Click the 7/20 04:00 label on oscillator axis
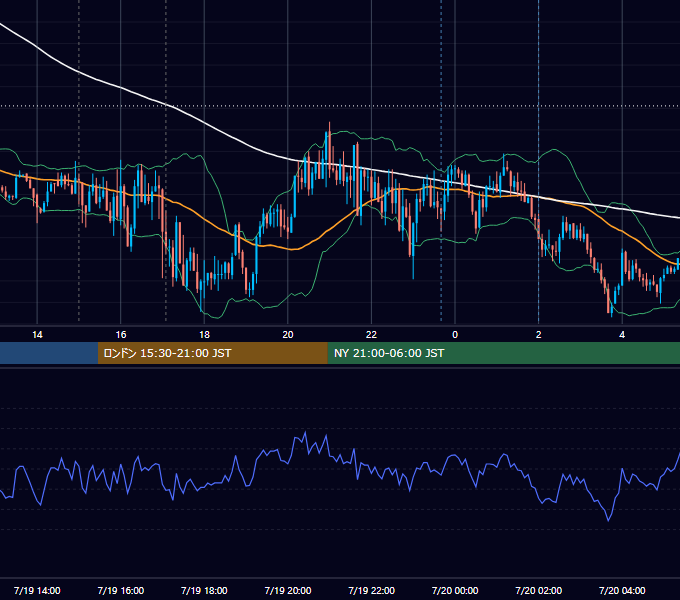This screenshot has height=600, width=680. pyautogui.click(x=622, y=590)
